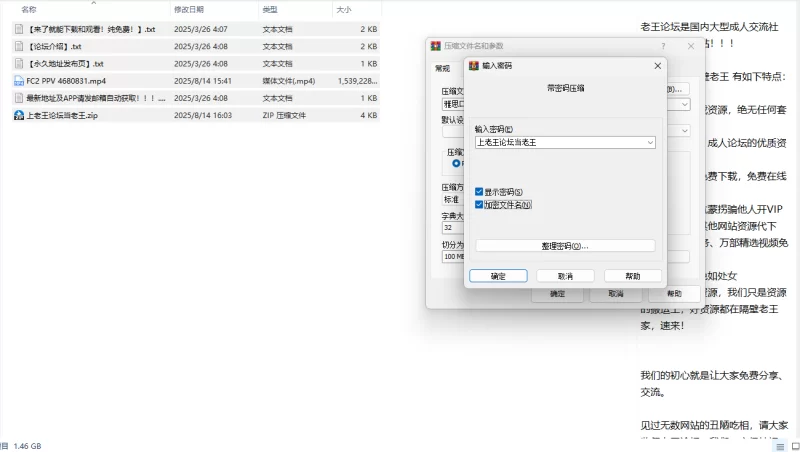Click the 带密码压缩 heading text

565,88
